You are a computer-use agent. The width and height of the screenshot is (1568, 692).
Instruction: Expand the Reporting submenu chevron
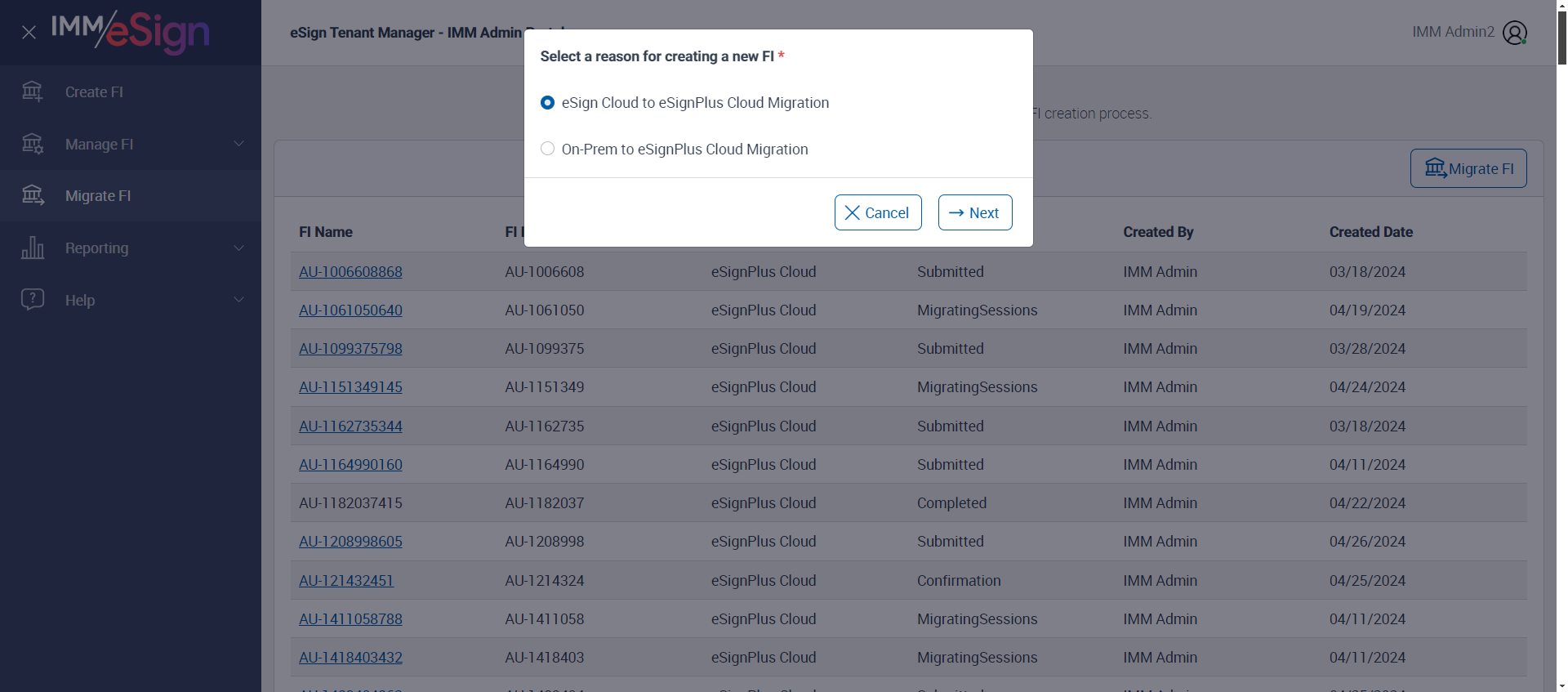[238, 248]
